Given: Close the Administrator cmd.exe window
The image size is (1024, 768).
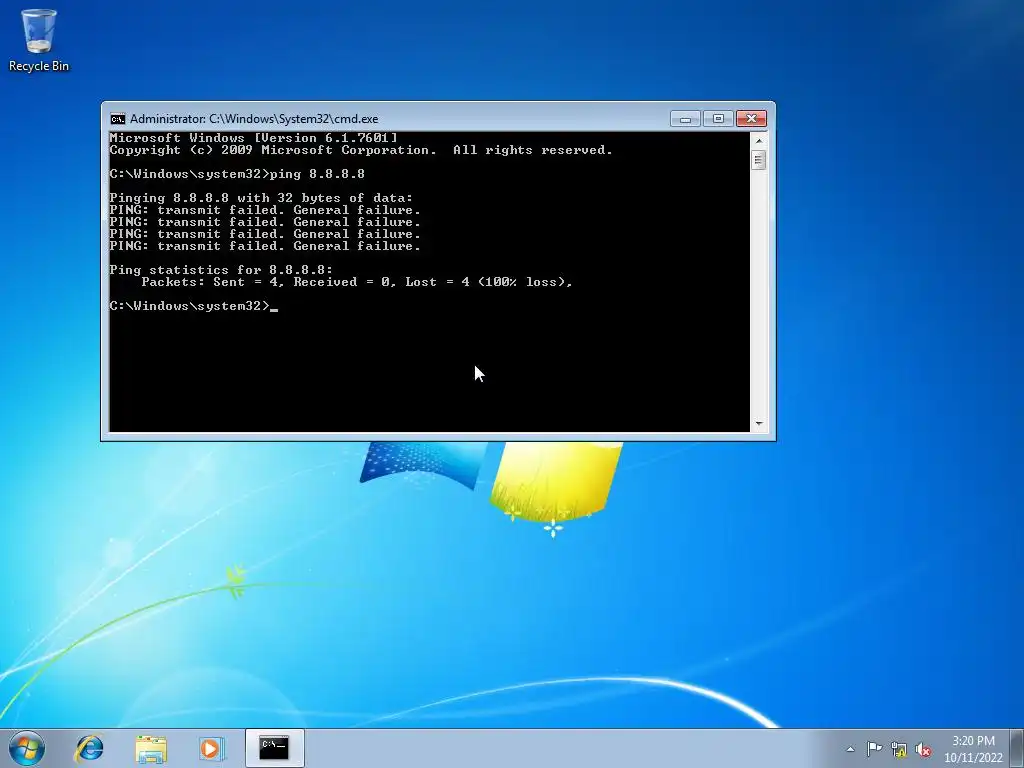Looking at the screenshot, I should click(751, 119).
